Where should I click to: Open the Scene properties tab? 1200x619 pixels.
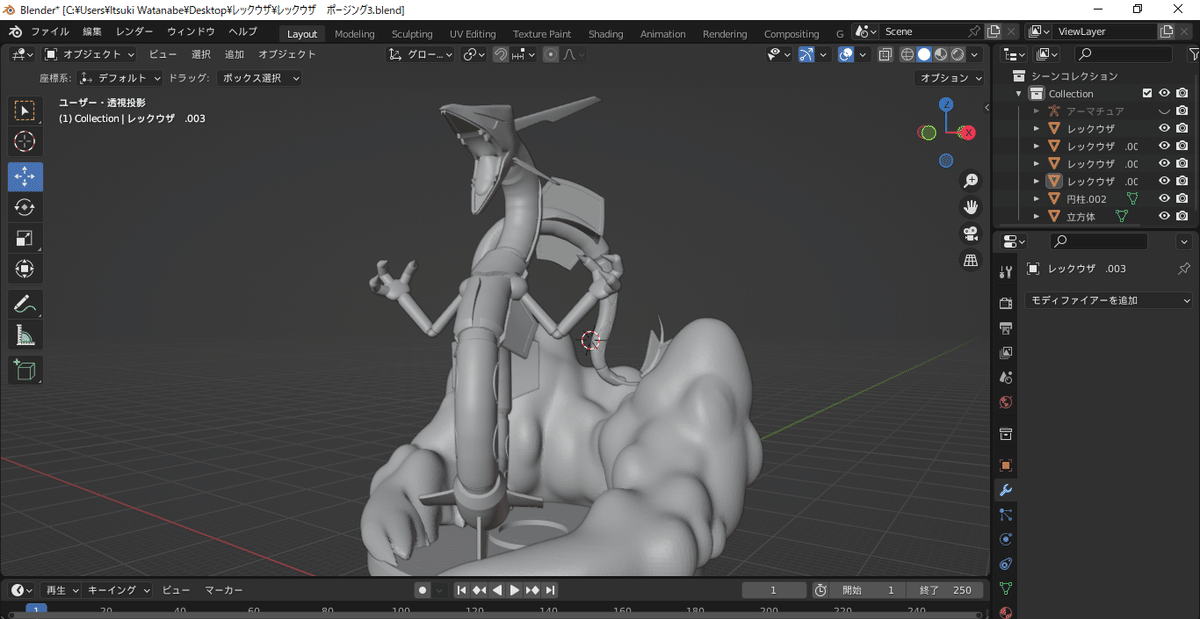pos(1006,378)
